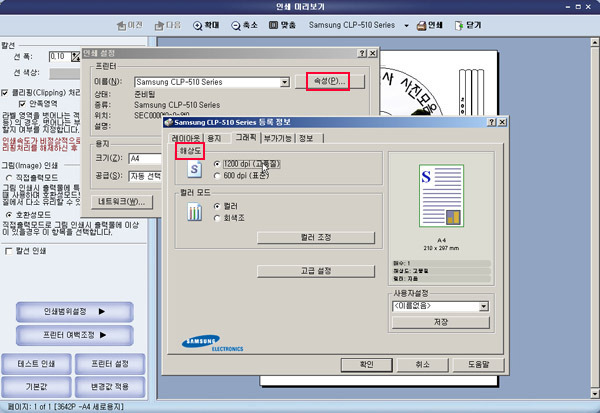
Task: Click the 저장 button
Action: point(441,322)
